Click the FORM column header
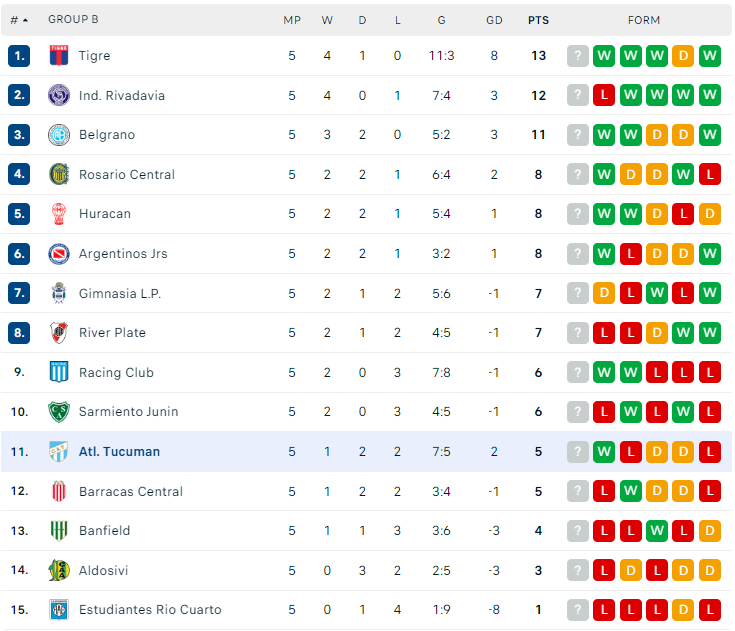 pos(644,19)
